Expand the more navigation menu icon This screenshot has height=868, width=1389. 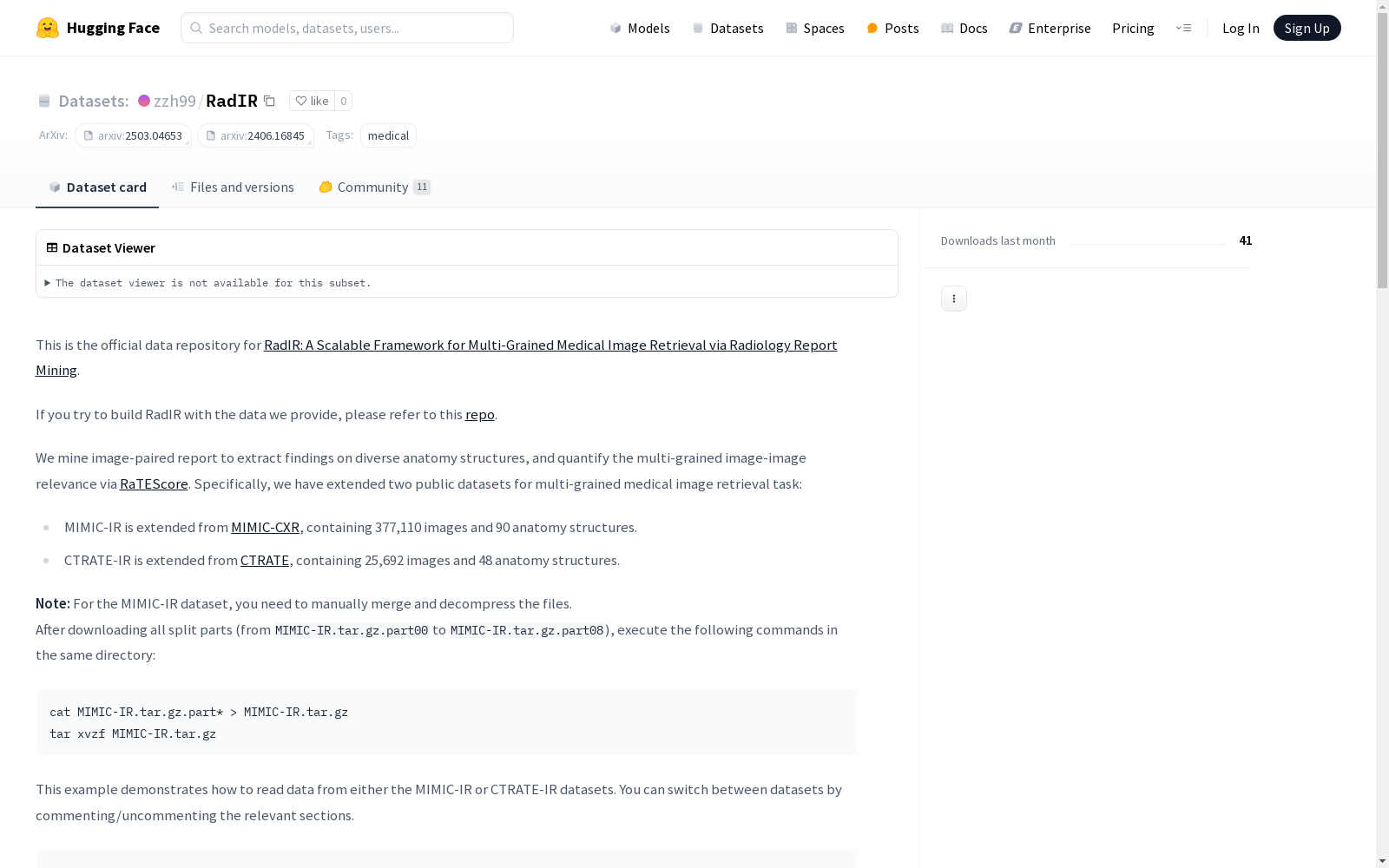click(1183, 28)
